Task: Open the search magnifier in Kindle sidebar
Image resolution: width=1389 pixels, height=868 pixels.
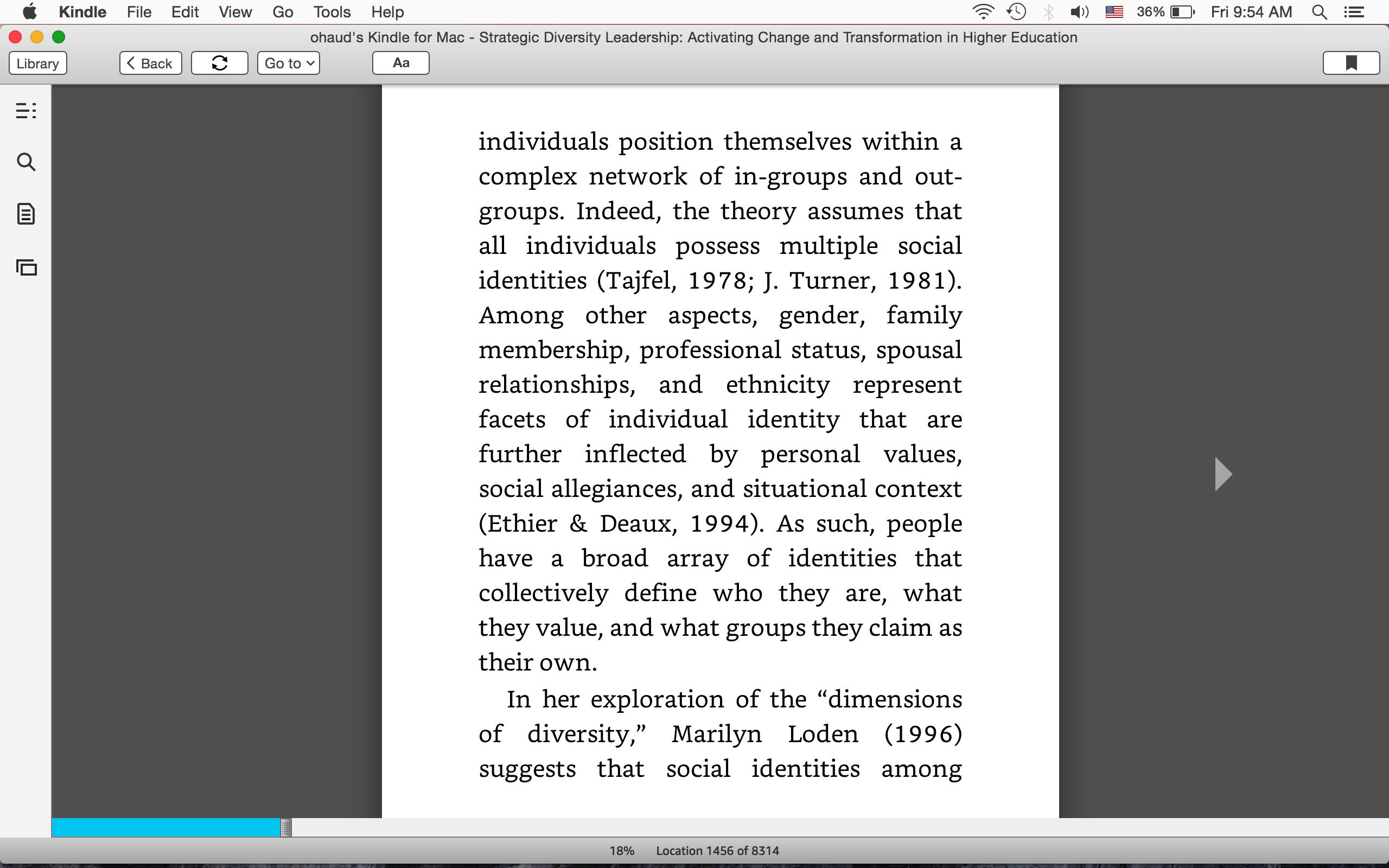Action: click(x=26, y=162)
